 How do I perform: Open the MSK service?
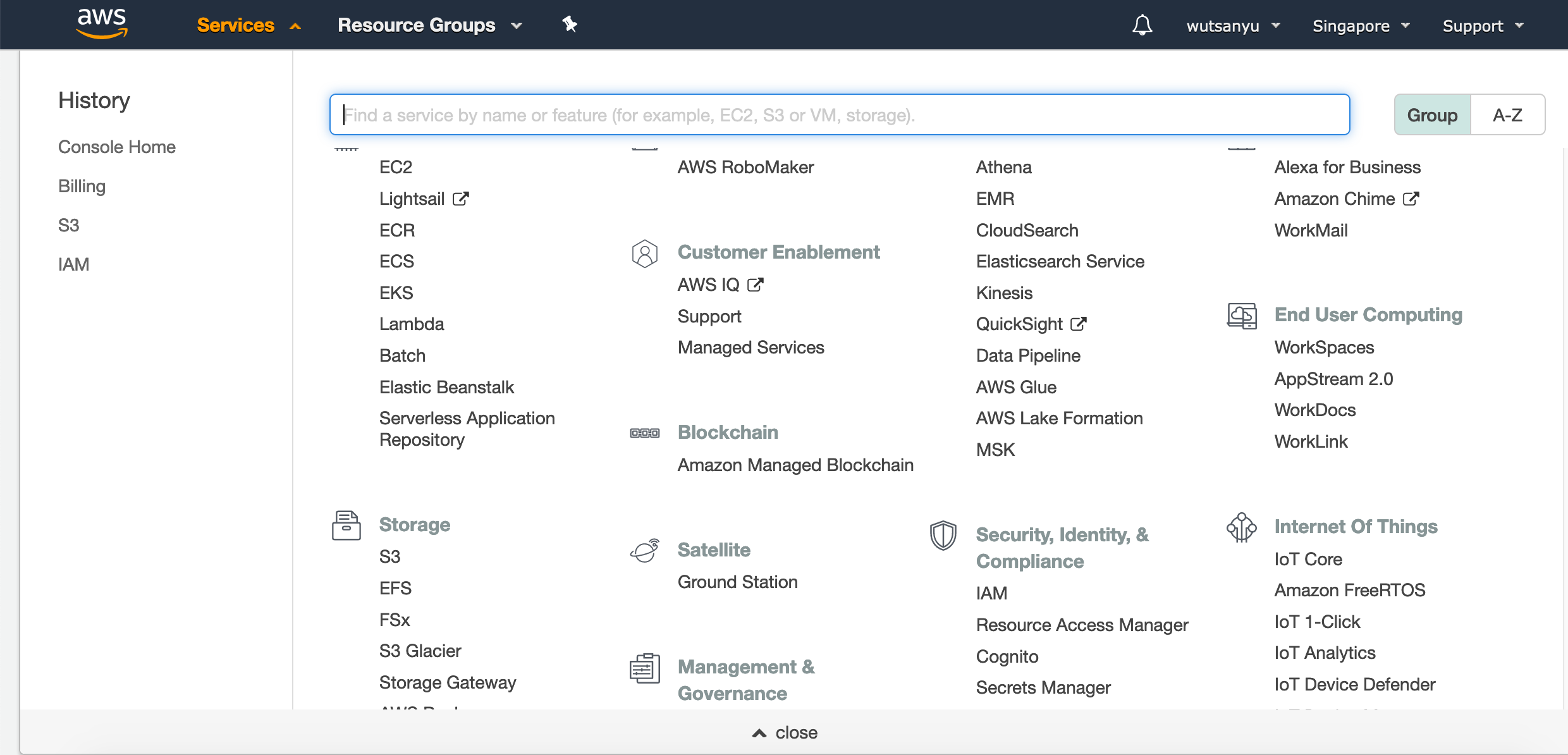[x=996, y=450]
